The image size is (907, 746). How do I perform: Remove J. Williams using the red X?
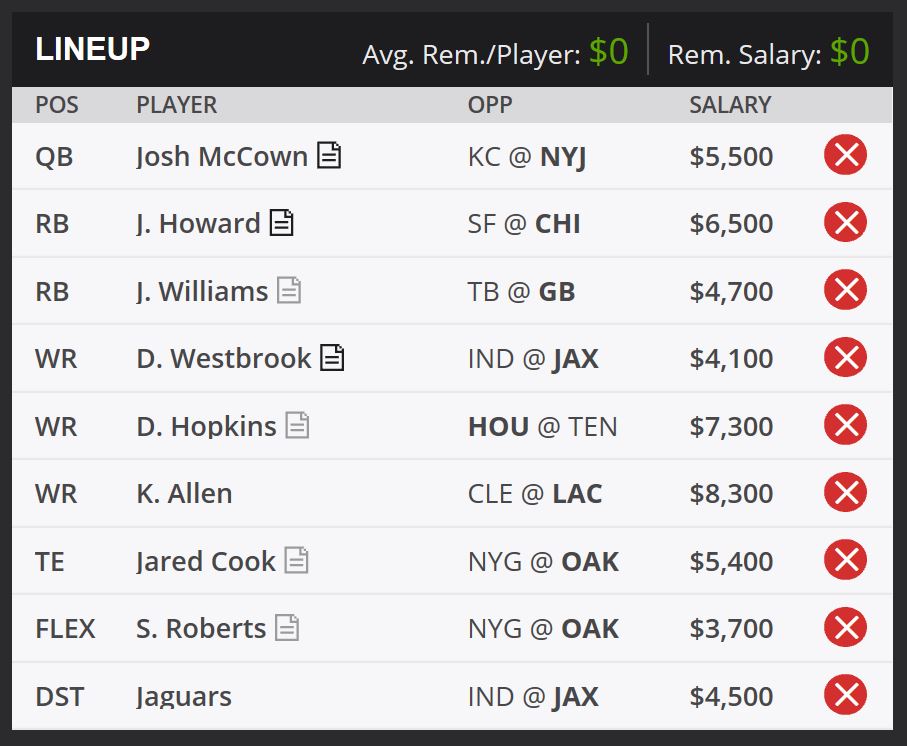coord(845,290)
